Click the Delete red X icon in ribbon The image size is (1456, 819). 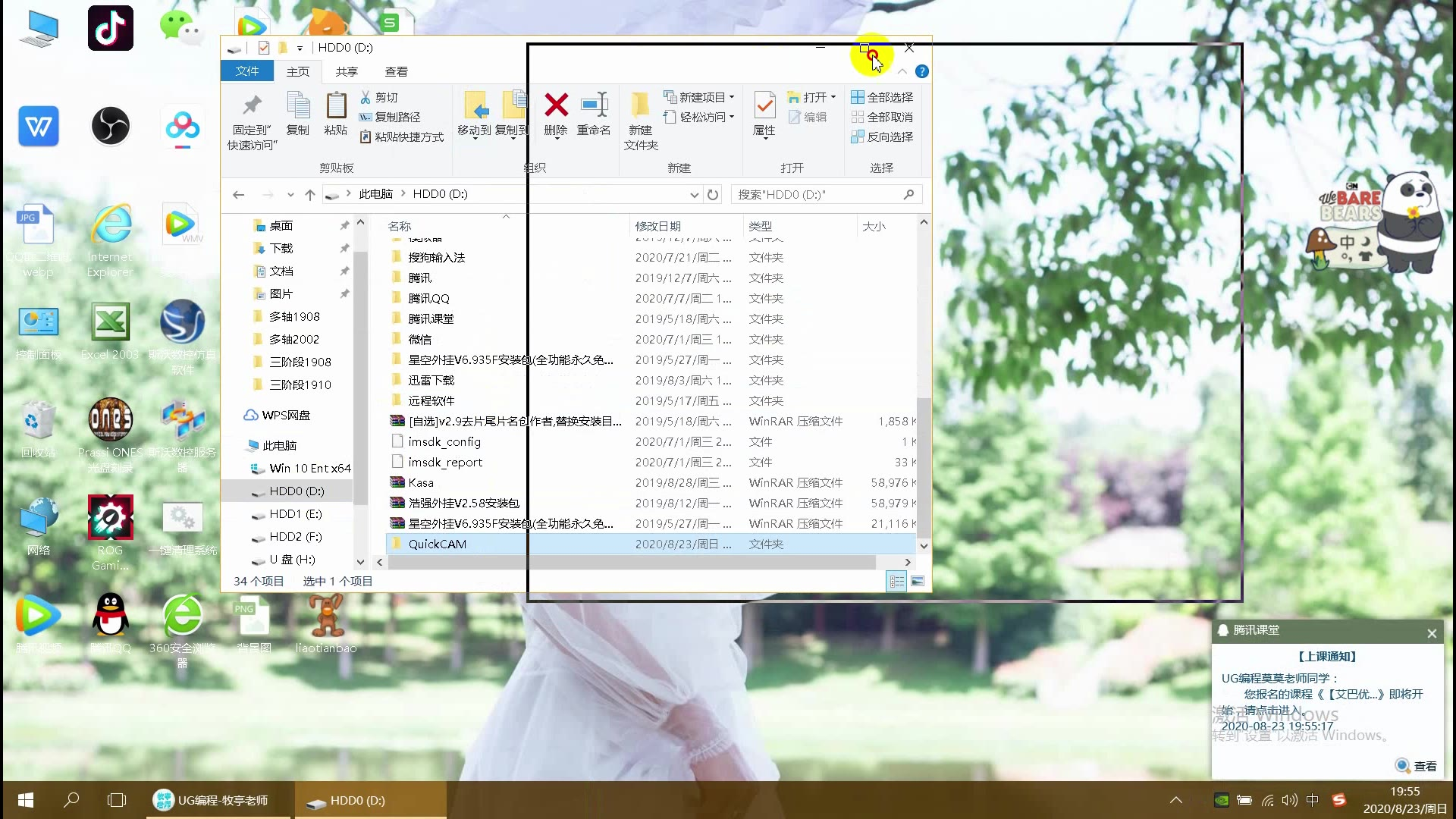coord(556,105)
